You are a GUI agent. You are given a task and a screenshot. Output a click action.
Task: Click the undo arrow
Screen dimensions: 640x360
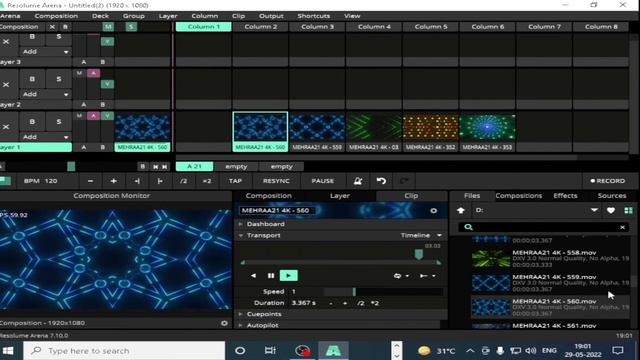point(381,181)
